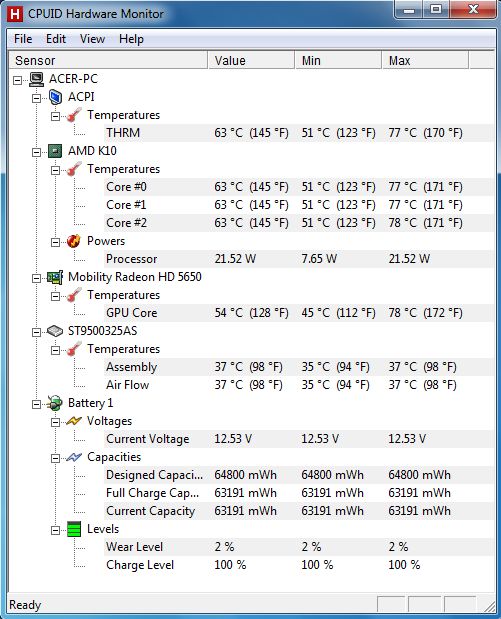Collapse the Battery 1 node
Screen dimensions: 501x619
pyautogui.click(x=36, y=405)
